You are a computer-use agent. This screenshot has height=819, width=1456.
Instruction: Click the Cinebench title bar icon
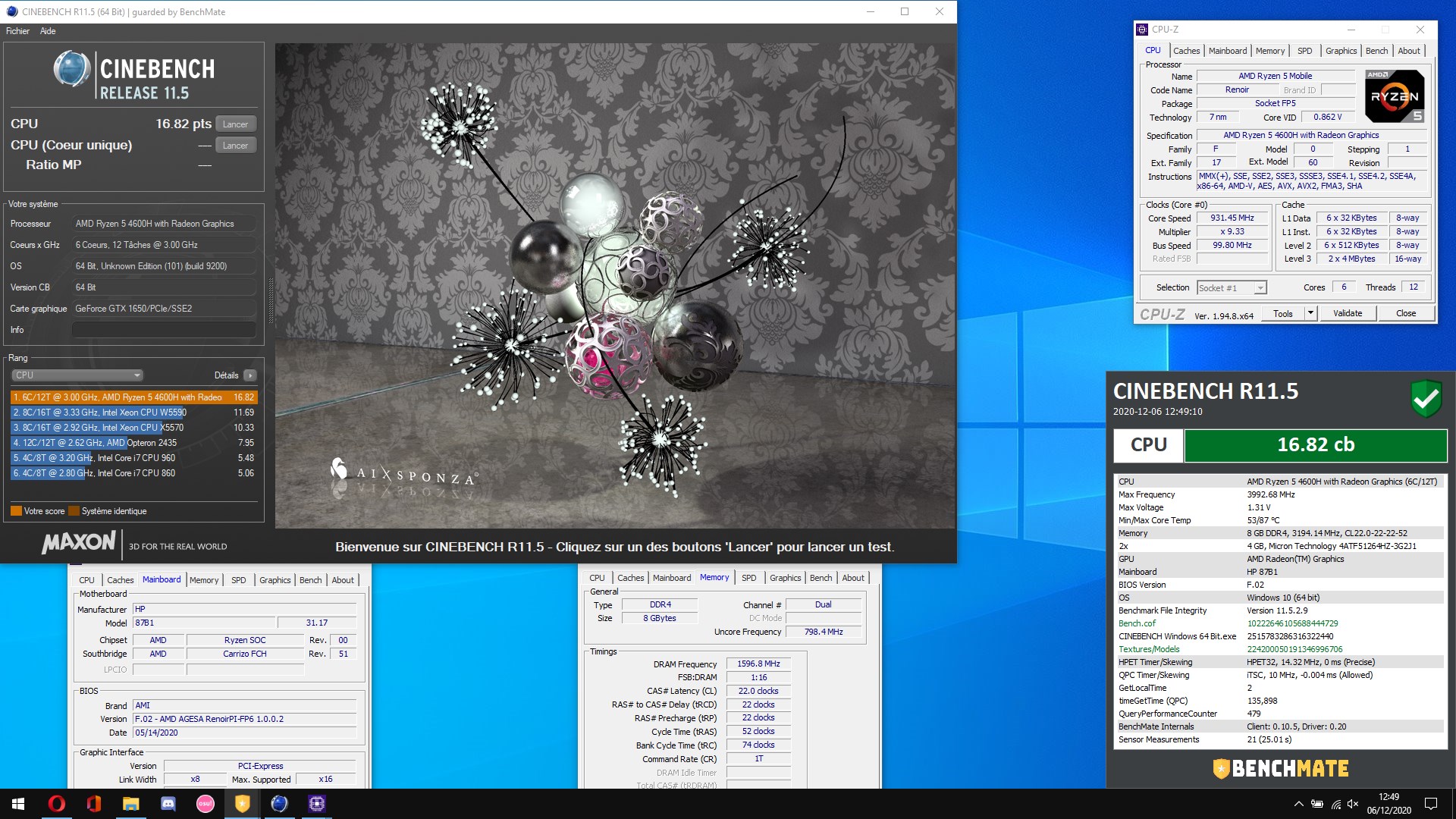11,11
